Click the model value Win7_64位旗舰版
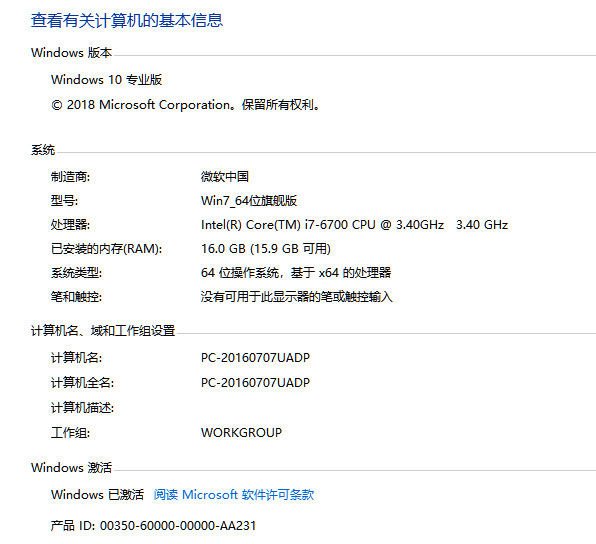This screenshot has height=544, width=596. tap(249, 200)
